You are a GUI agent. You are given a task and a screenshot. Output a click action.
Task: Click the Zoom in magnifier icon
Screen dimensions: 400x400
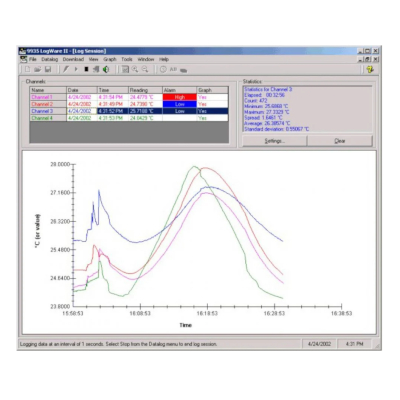point(135,69)
